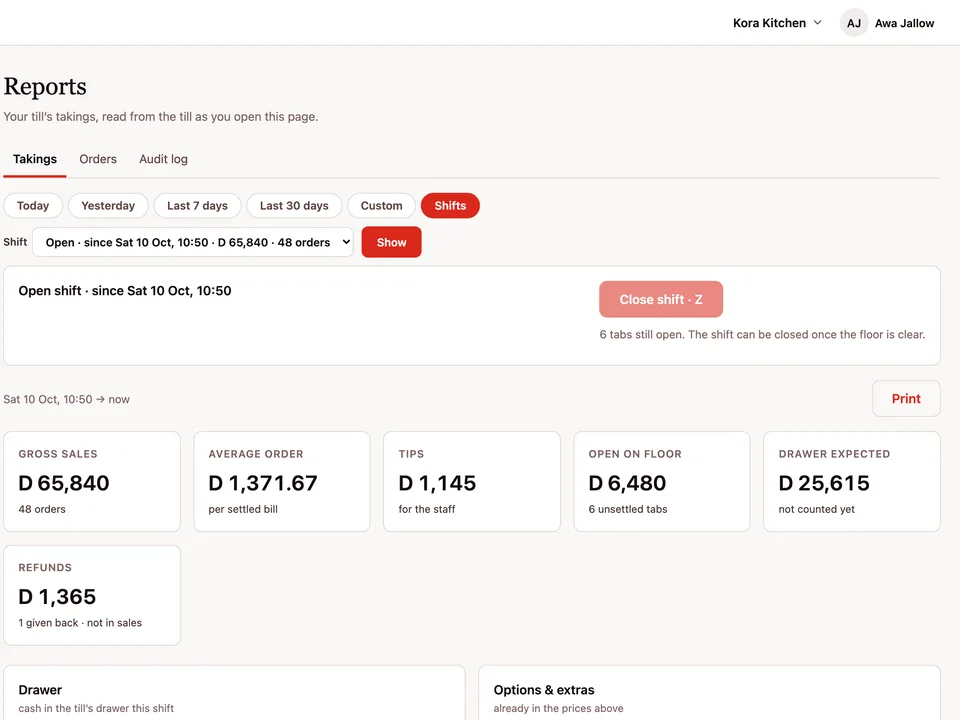Screen dimensions: 960x720
Task: Select the Last 7 days filter
Action: [x=197, y=206]
